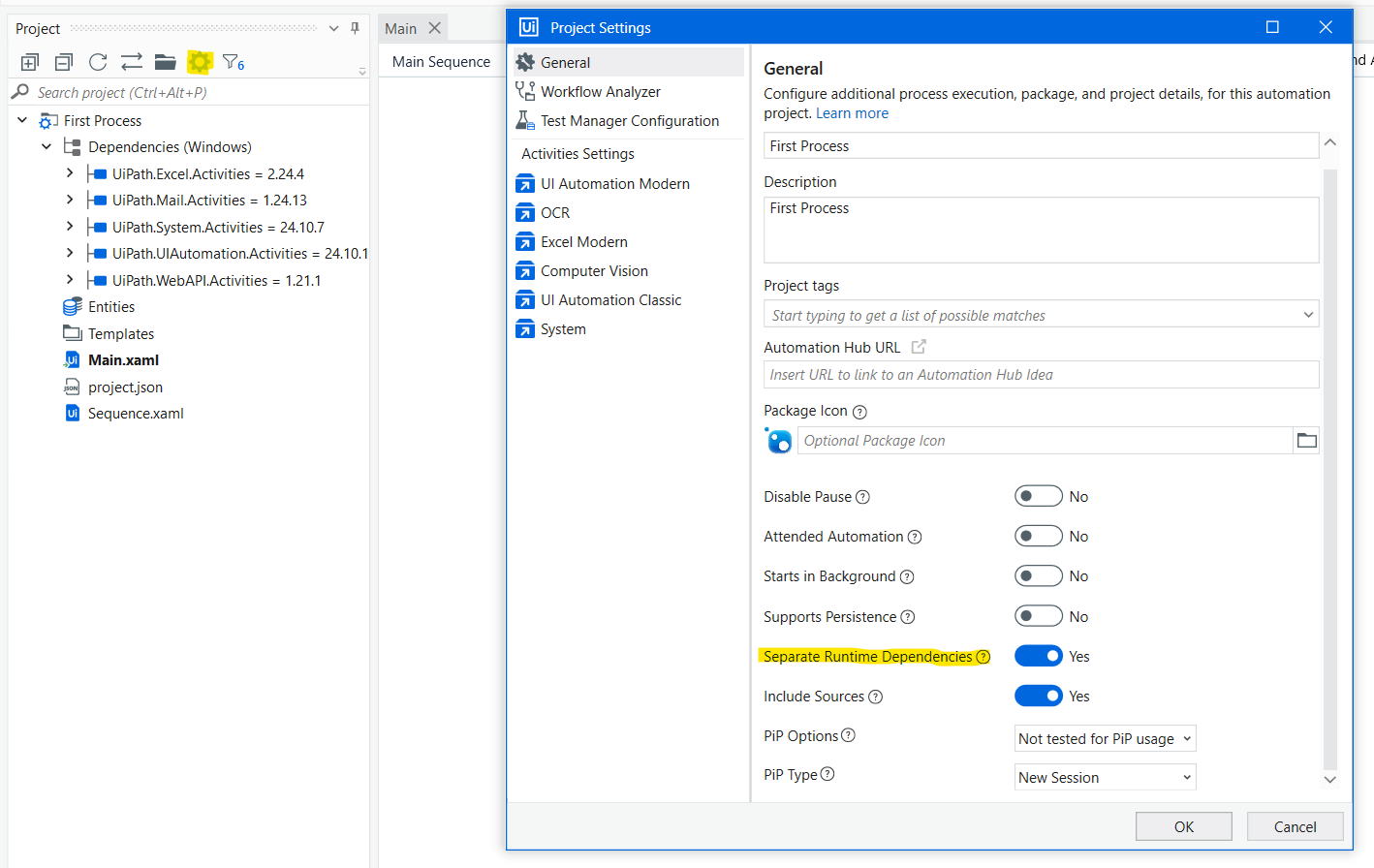
Task: Turn off Include Sources
Action: coord(1039,696)
